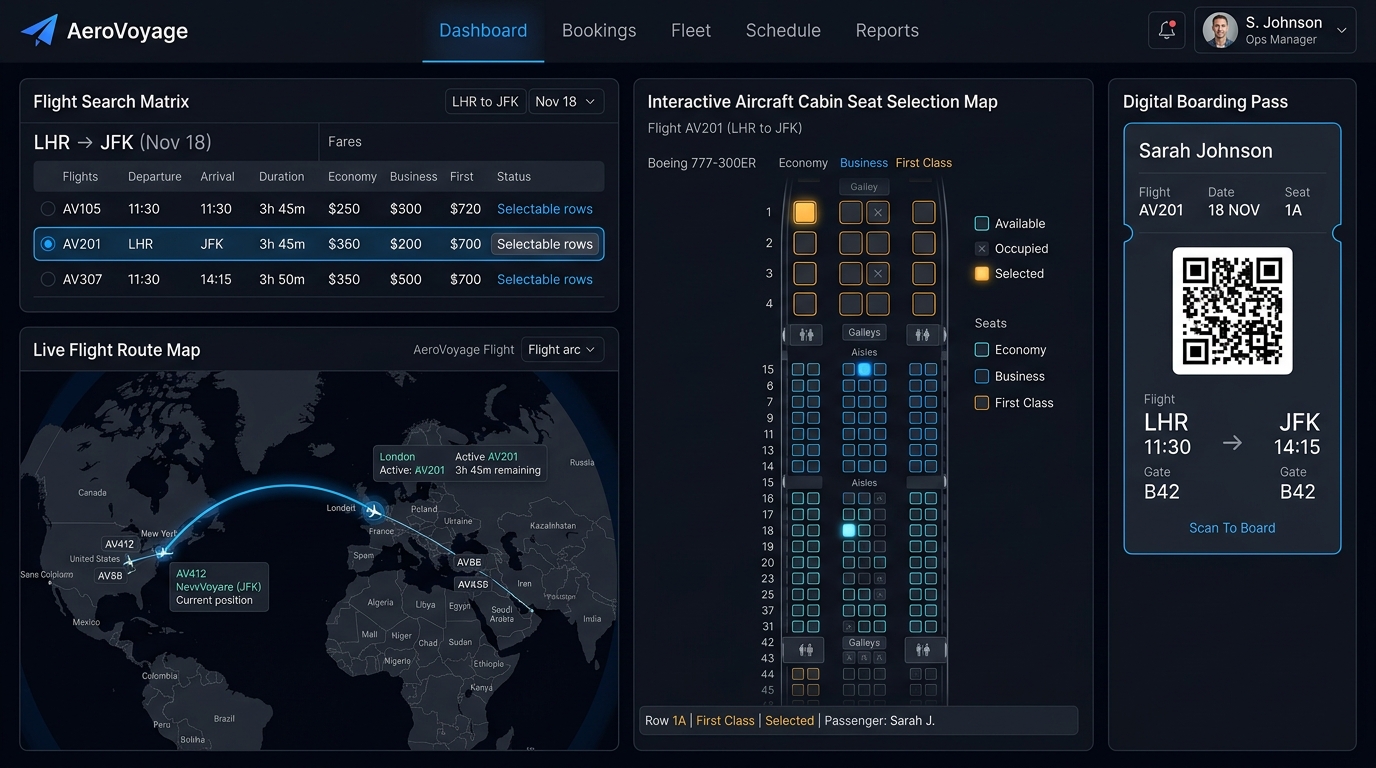Click the left lavatory icon below row 4

point(806,335)
